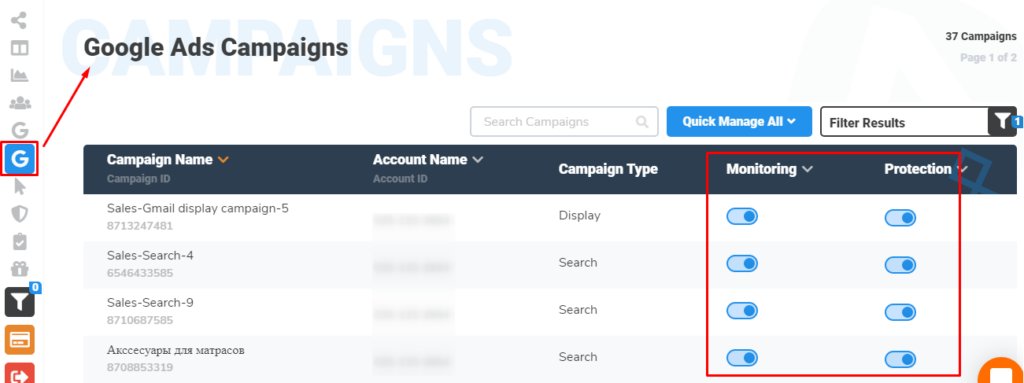Open the dashboard columns layout icon
The height and width of the screenshot is (383, 1024).
tap(20, 48)
